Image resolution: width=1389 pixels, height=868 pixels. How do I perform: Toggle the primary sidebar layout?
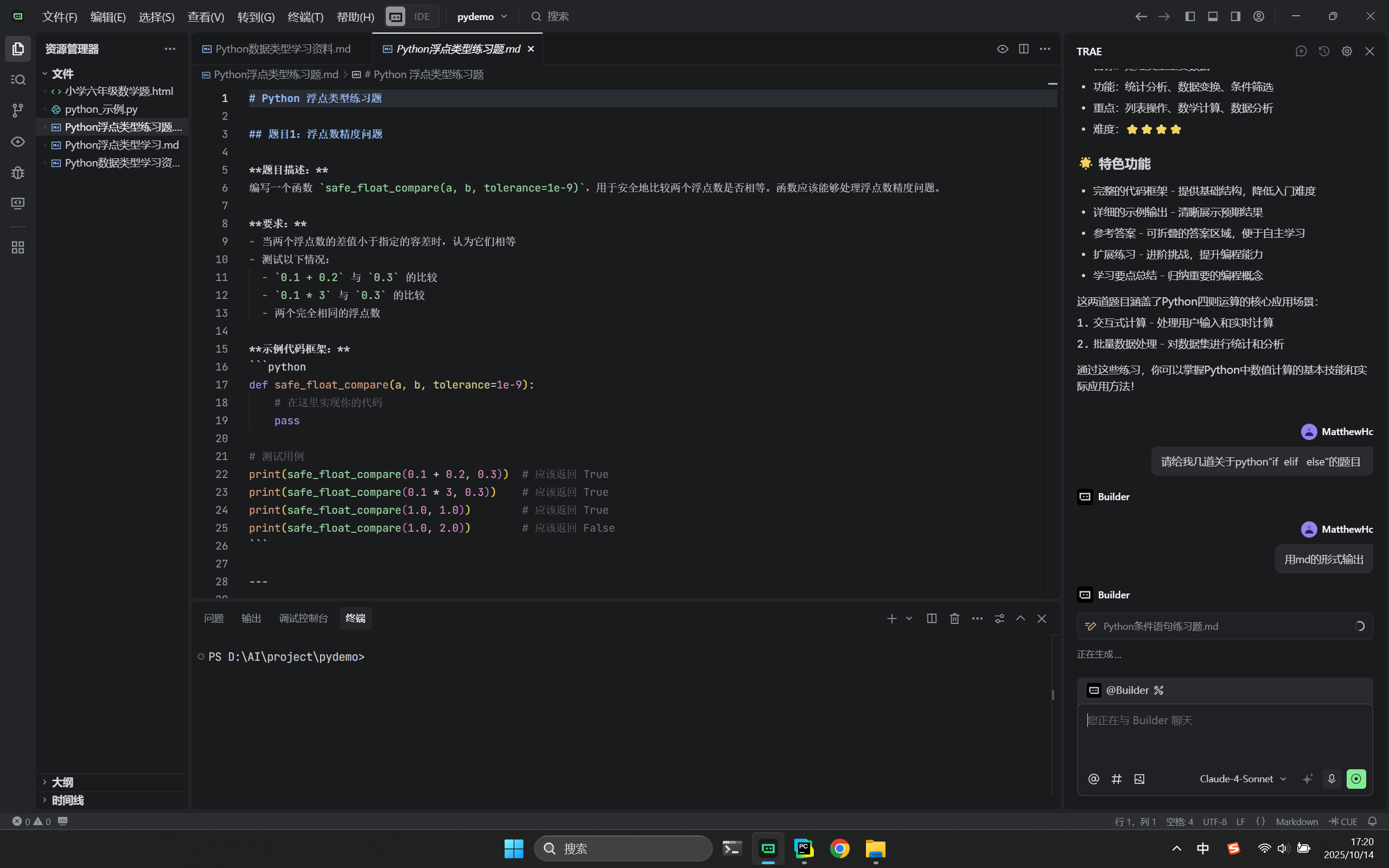(x=1190, y=17)
